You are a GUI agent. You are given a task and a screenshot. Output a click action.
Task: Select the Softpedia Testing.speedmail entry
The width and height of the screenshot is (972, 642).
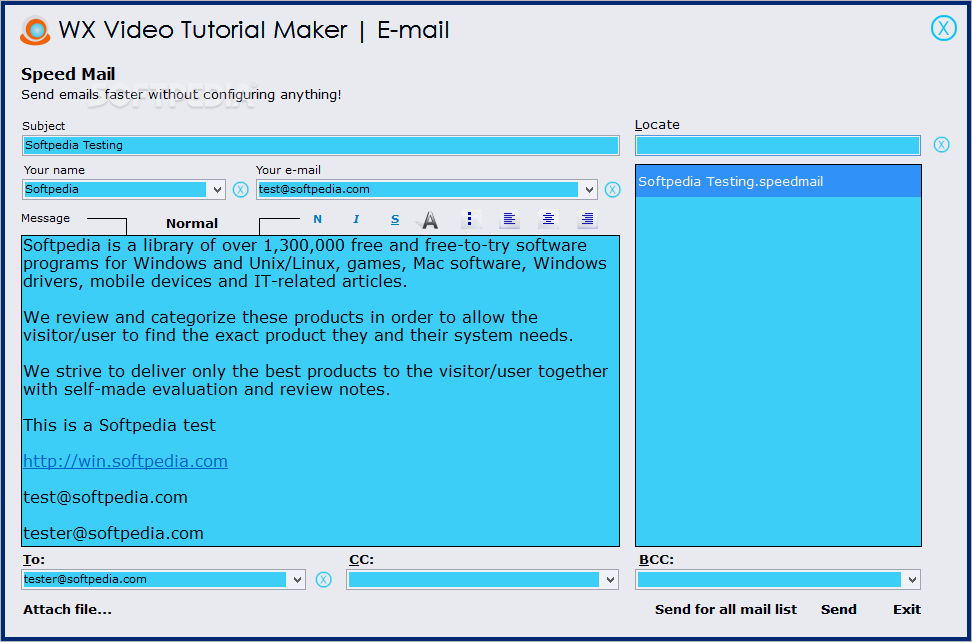click(778, 182)
